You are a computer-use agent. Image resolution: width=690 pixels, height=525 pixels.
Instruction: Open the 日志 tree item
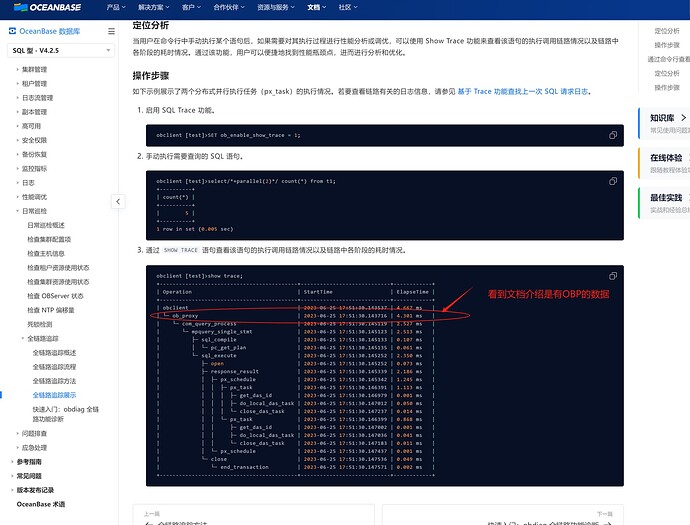coord(28,183)
